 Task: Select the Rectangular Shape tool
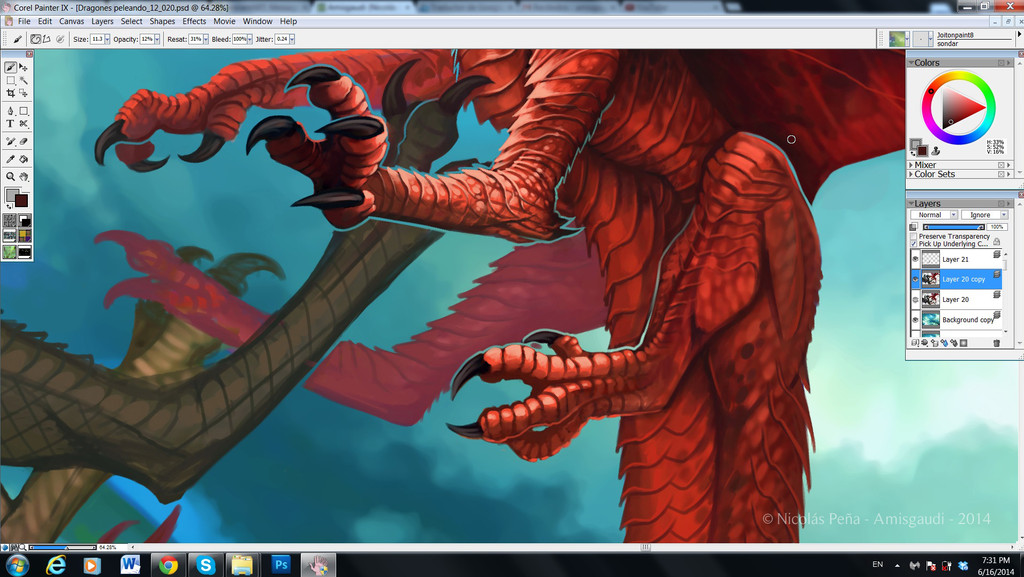click(24, 111)
